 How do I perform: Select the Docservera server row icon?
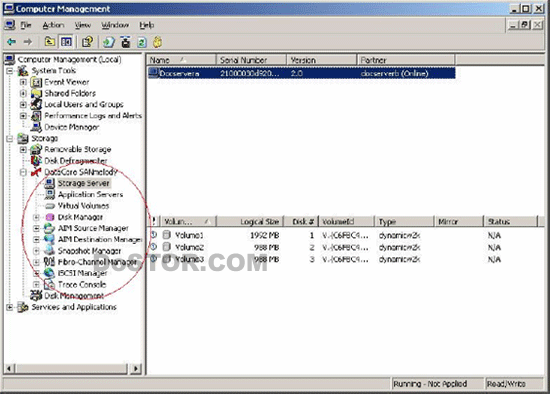coord(153,73)
